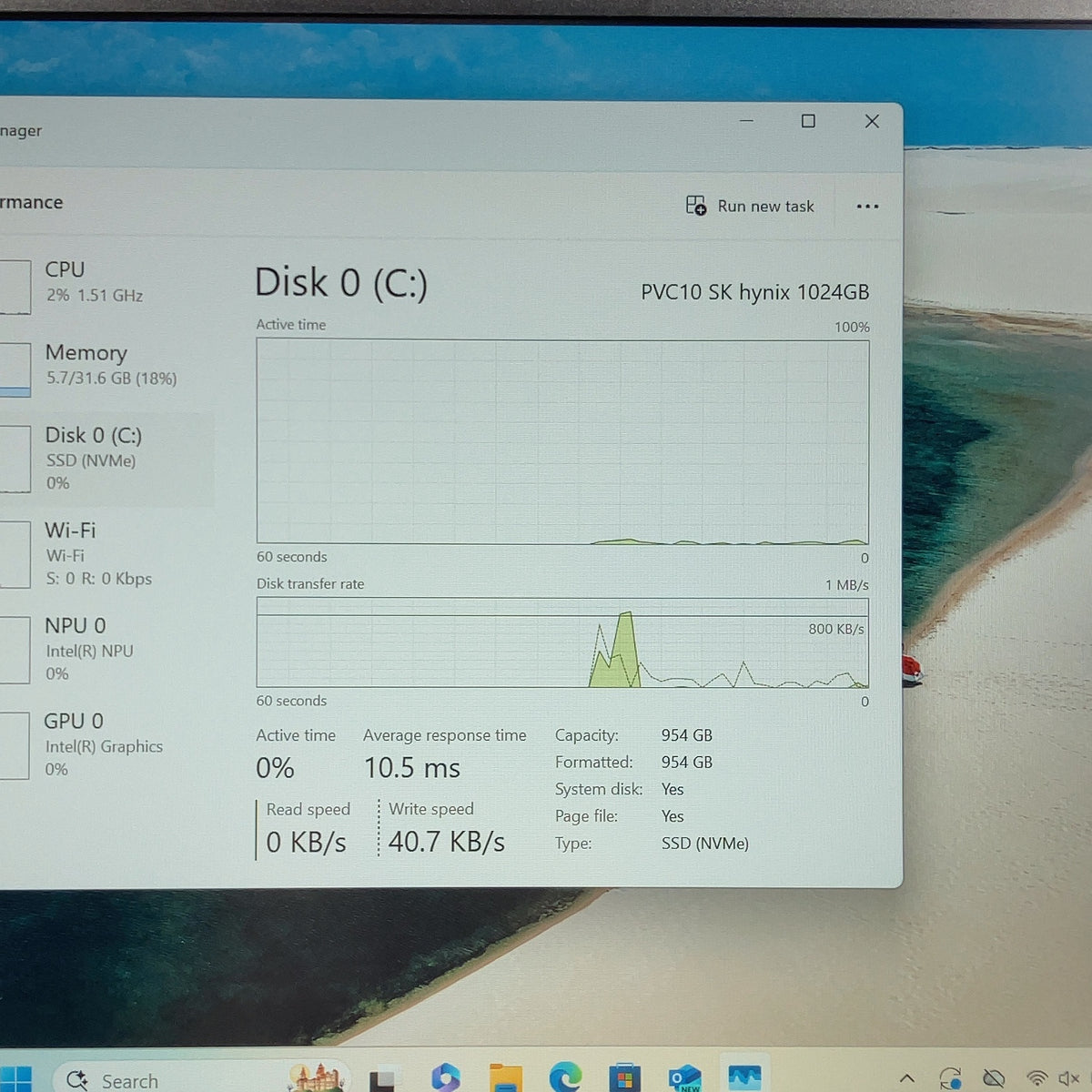This screenshot has width=1092, height=1092.
Task: Click the Formatted '954 GB' value
Action: click(x=687, y=763)
